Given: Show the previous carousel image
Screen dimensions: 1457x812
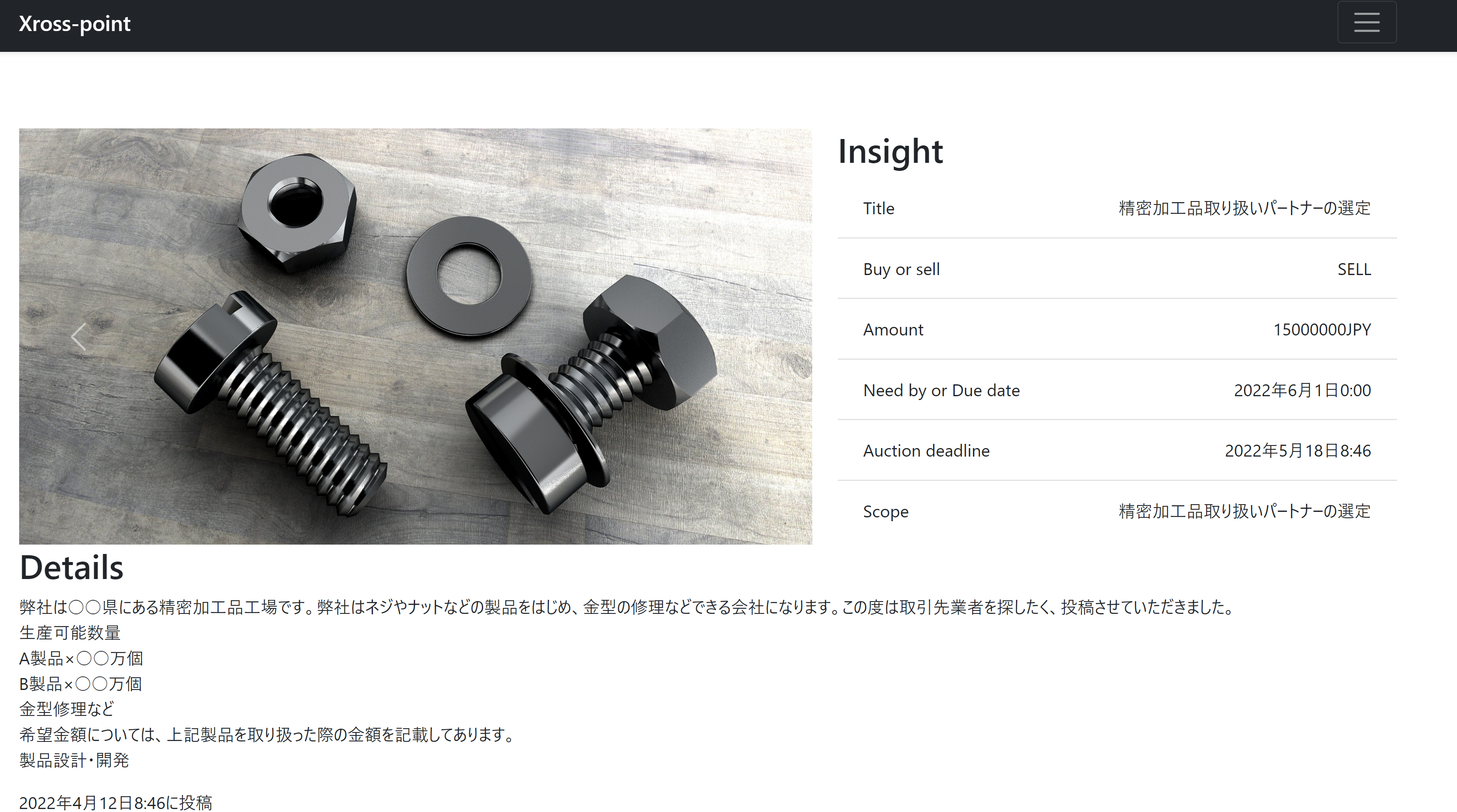Looking at the screenshot, I should [79, 337].
